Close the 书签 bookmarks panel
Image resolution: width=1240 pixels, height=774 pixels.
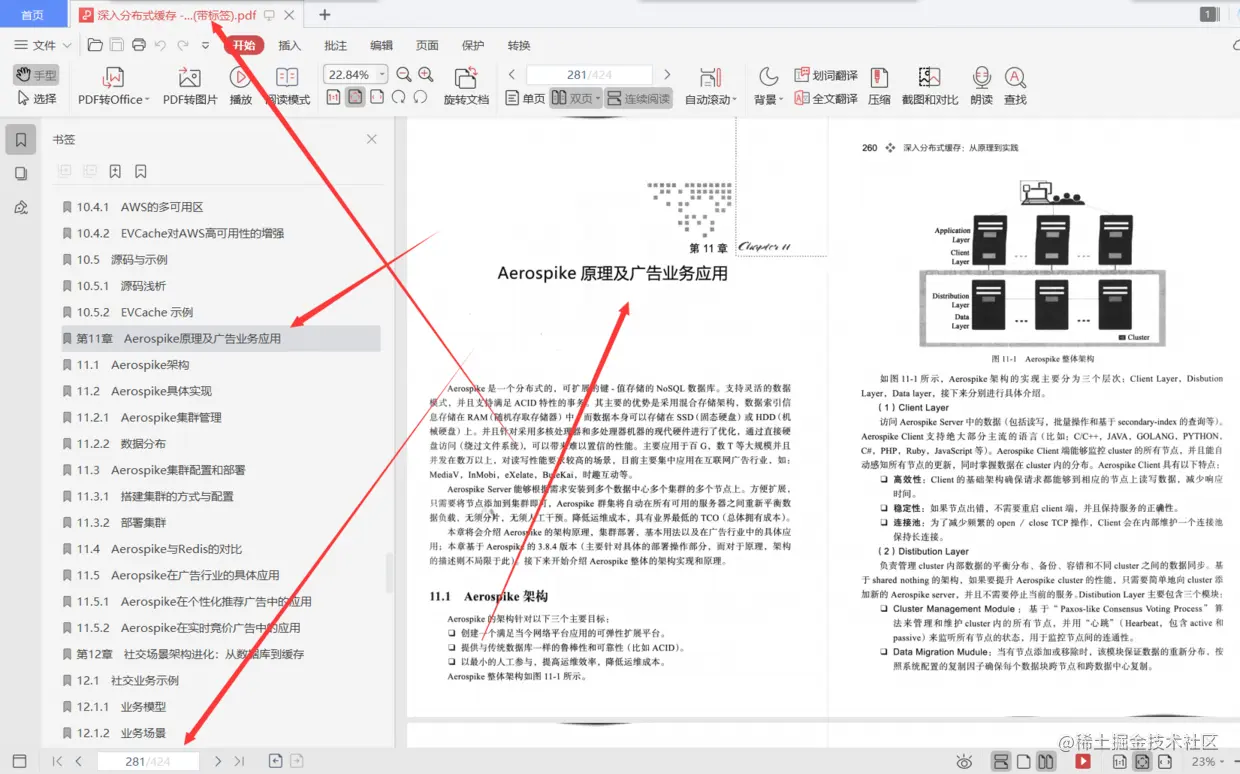point(372,139)
